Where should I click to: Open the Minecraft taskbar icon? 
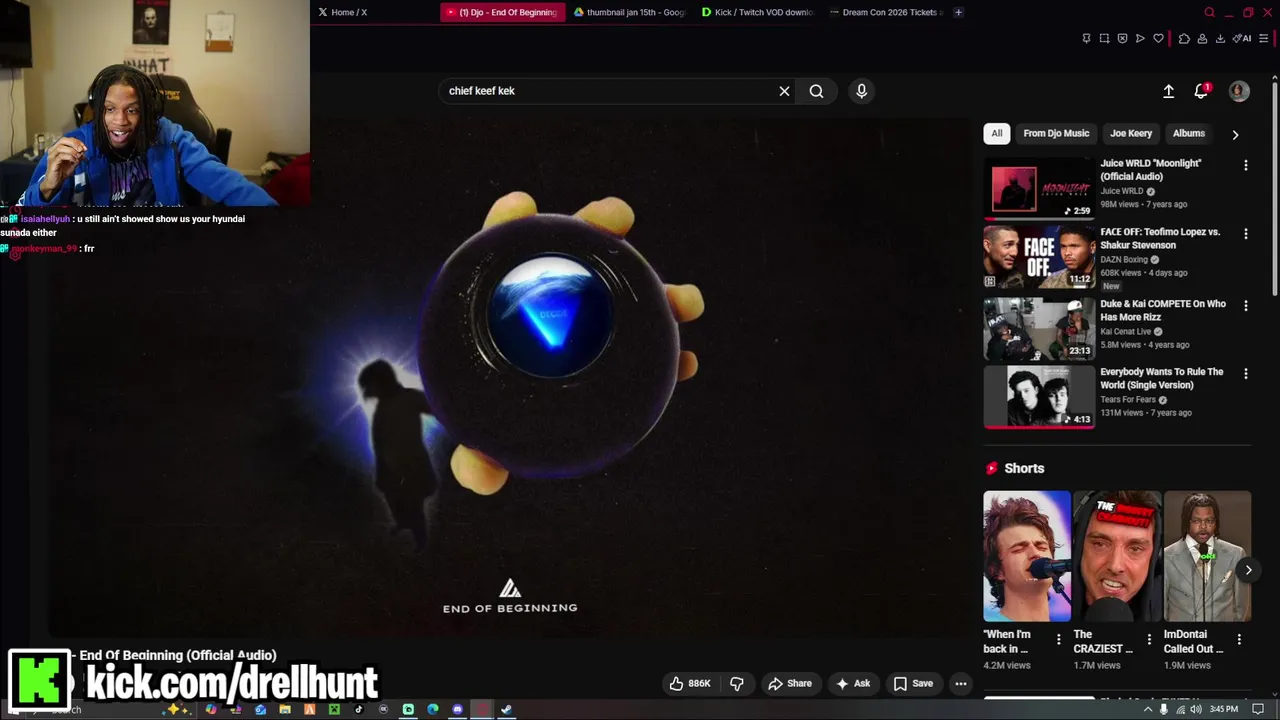[x=334, y=710]
